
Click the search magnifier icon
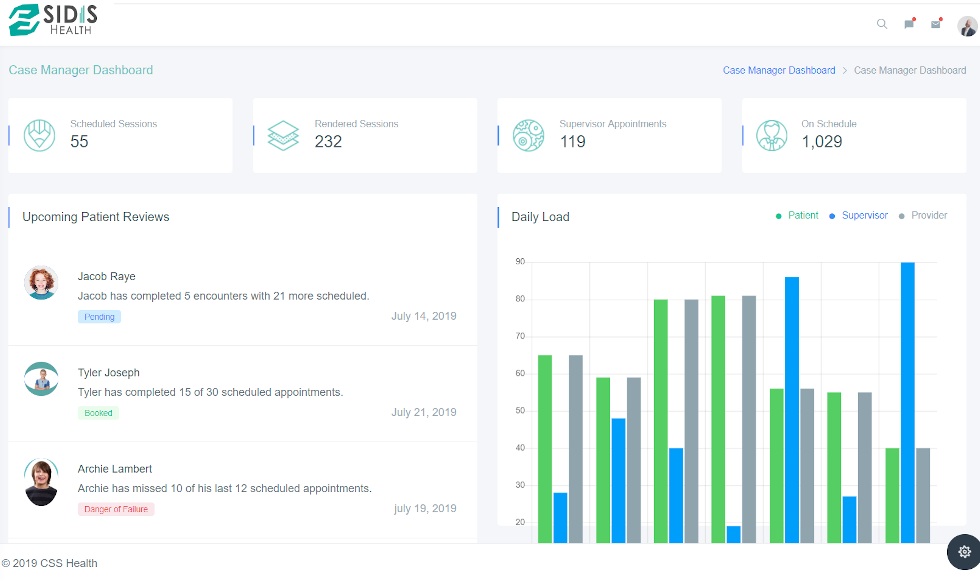882,24
